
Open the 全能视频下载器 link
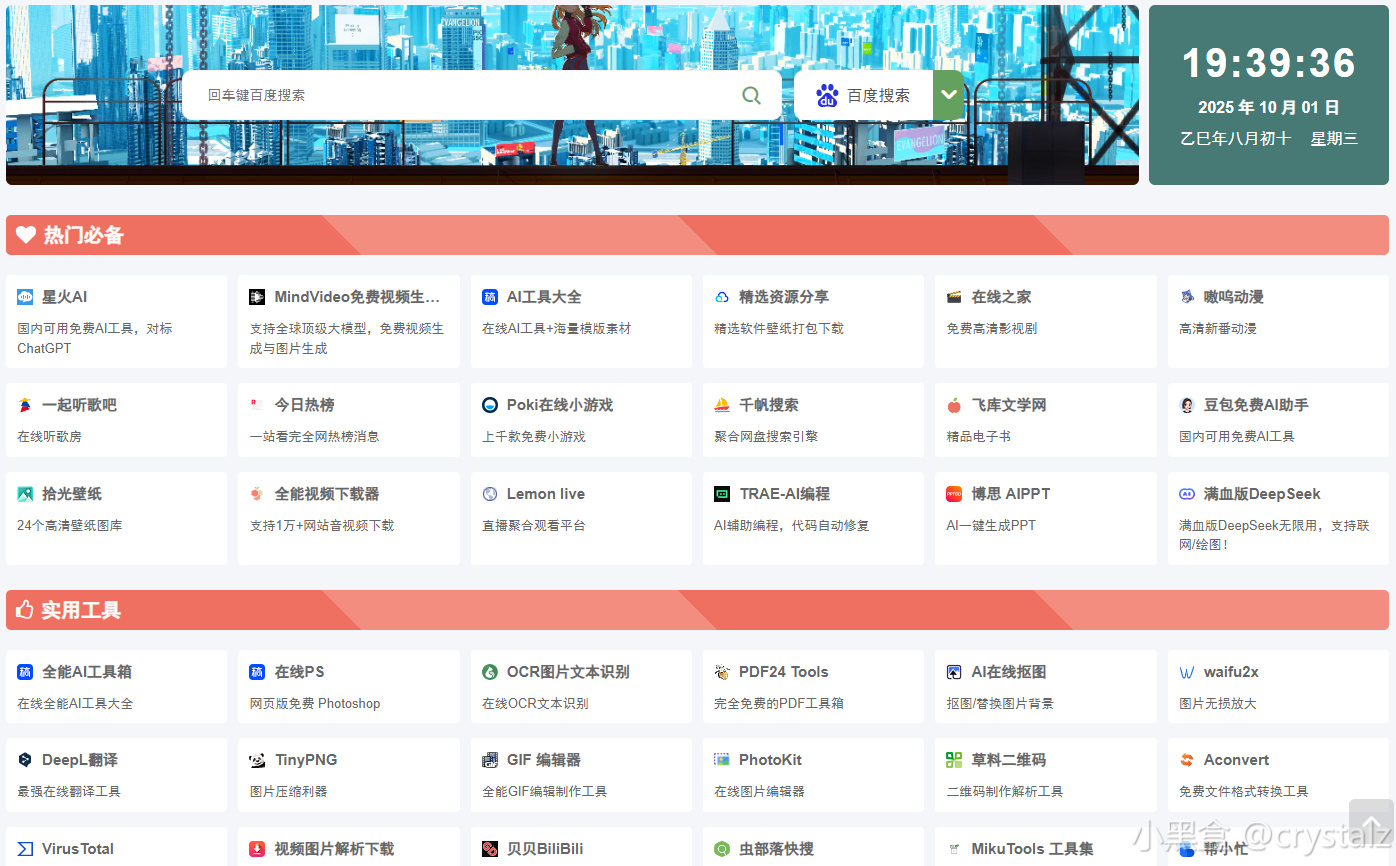click(x=327, y=494)
